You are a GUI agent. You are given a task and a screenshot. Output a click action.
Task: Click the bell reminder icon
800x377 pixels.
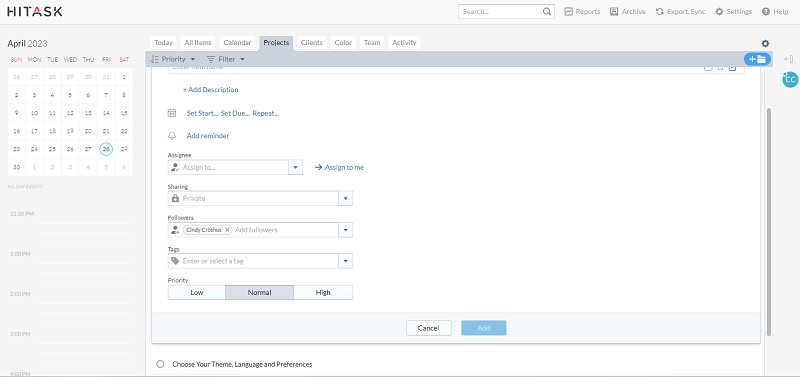pyautogui.click(x=172, y=136)
